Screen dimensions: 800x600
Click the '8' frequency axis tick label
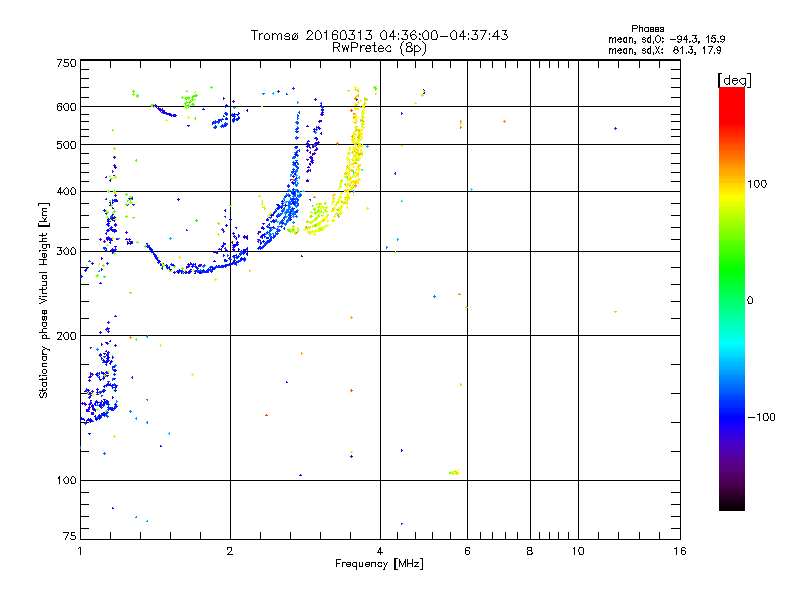[530, 552]
